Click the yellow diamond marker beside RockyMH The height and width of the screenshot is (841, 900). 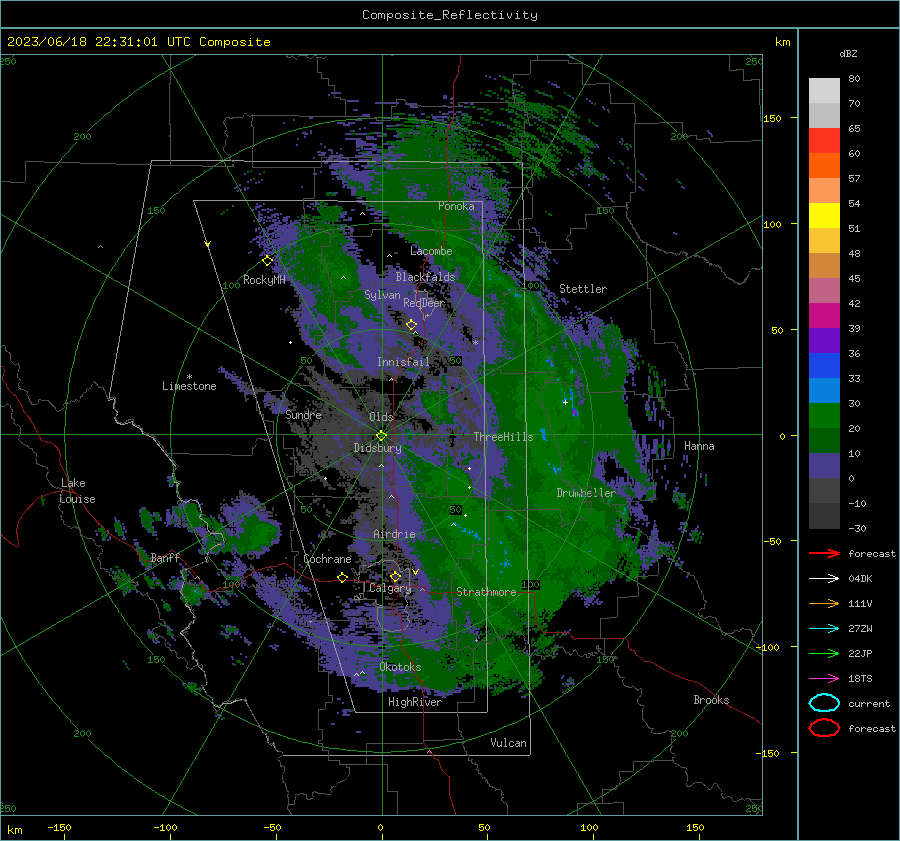click(x=267, y=261)
